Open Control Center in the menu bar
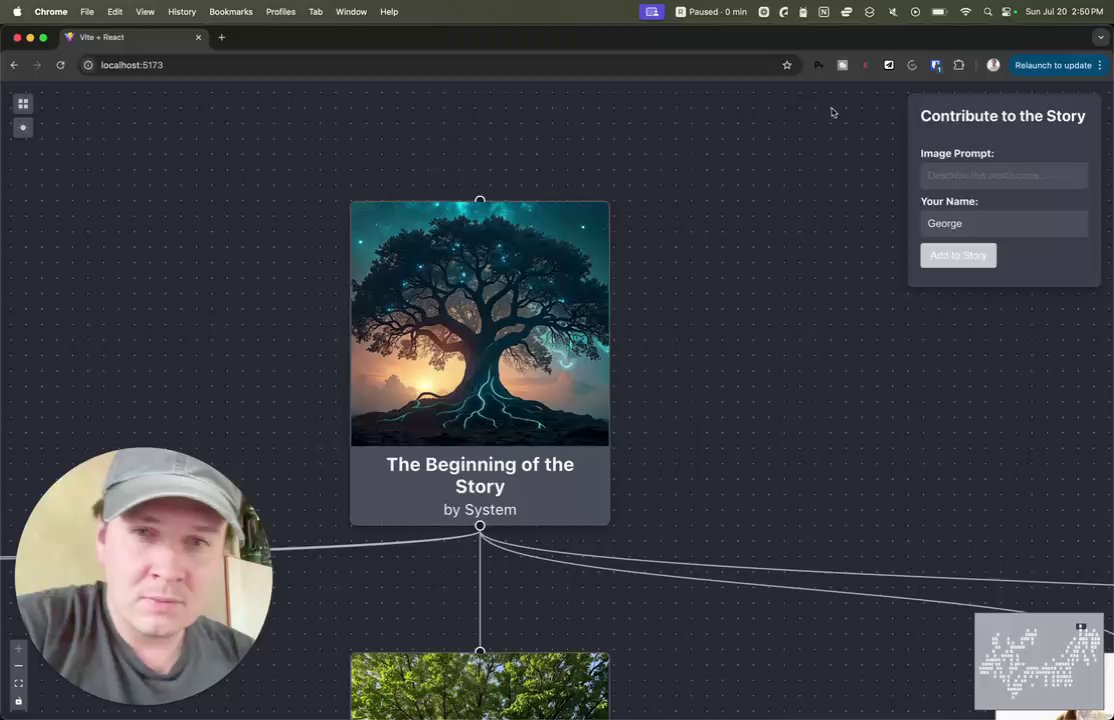 pos(1009,11)
